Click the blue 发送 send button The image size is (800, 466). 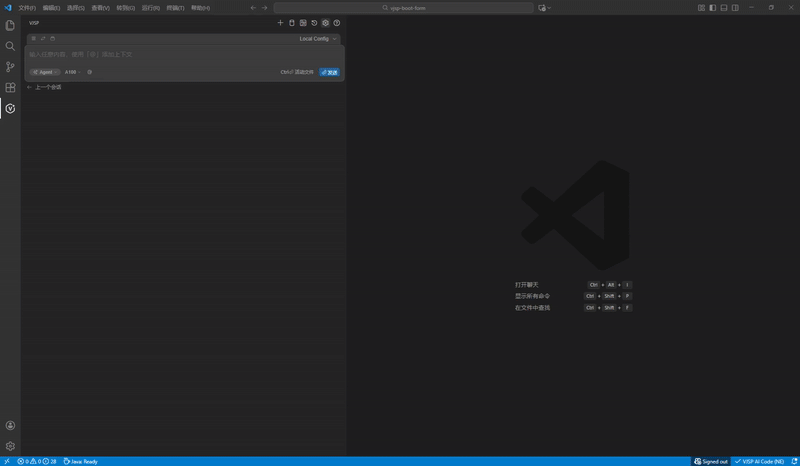pos(329,72)
